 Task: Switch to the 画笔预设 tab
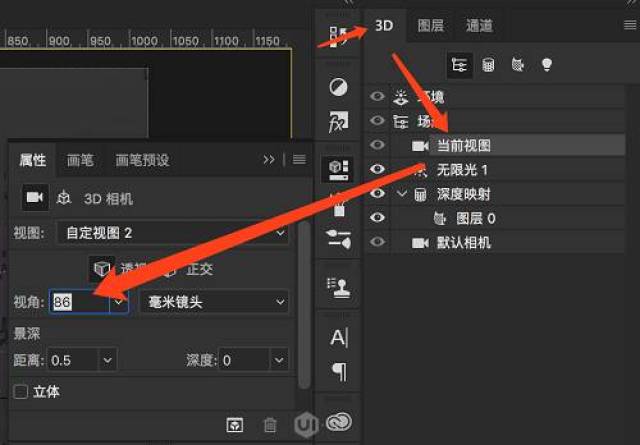pos(142,160)
